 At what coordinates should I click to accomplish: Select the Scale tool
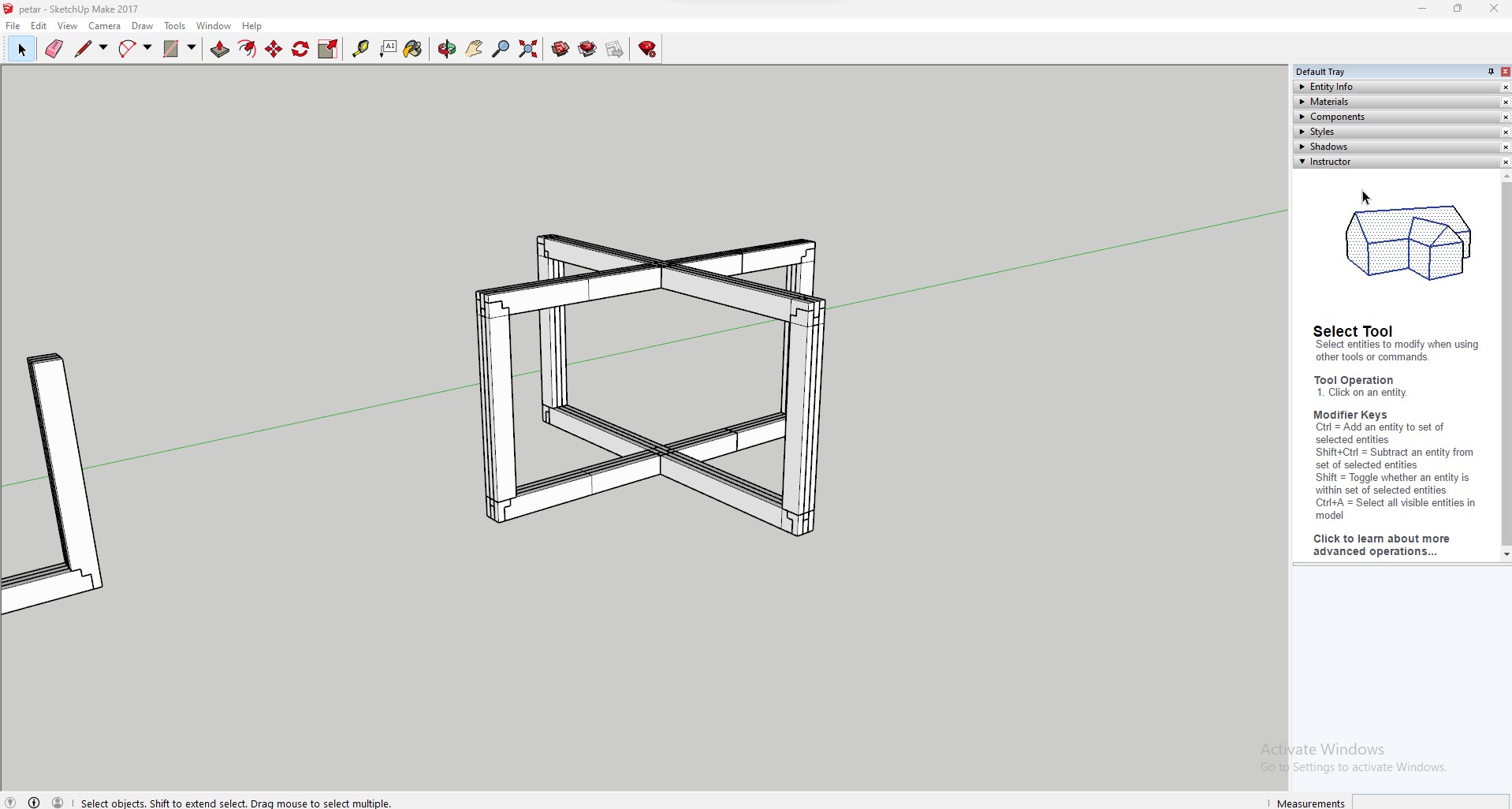(x=328, y=50)
